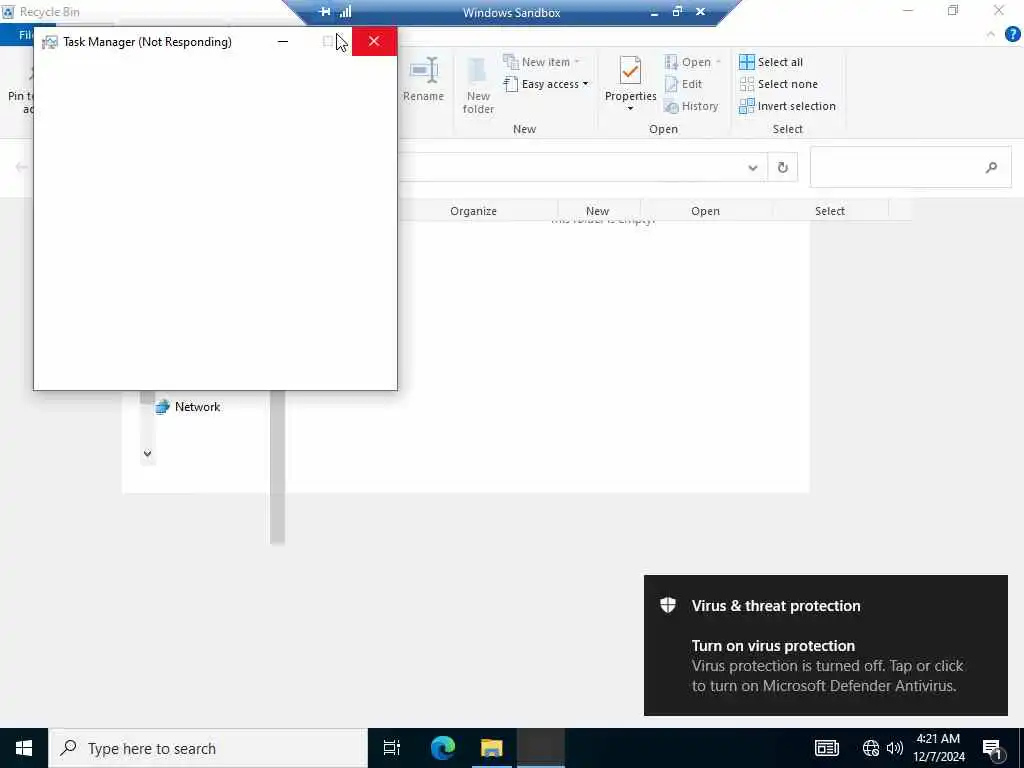Click the Windows Sandbox pin icon
This screenshot has width=1024, height=768.
click(325, 12)
